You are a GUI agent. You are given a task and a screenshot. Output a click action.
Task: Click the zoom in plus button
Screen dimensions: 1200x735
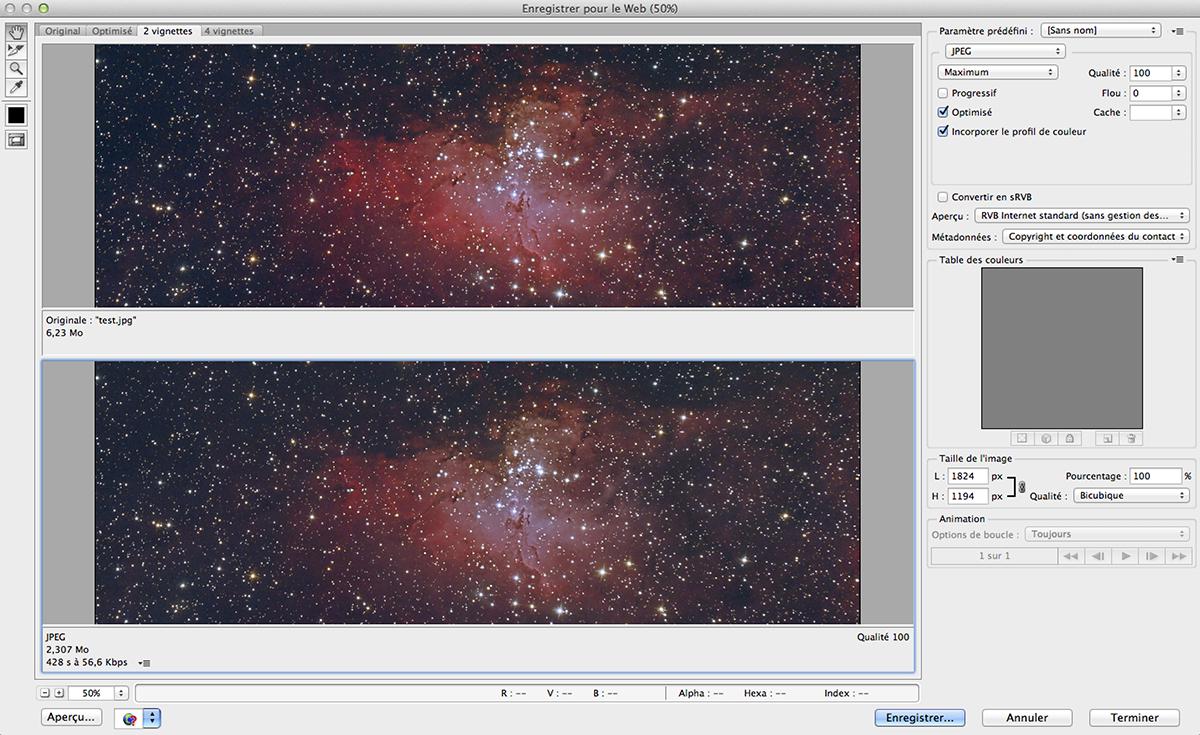tap(59, 692)
